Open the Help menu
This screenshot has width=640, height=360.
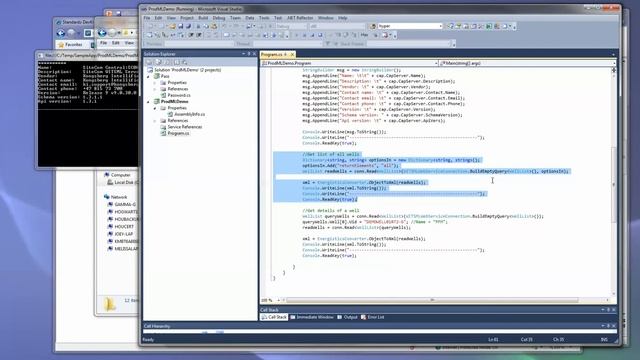342,18
